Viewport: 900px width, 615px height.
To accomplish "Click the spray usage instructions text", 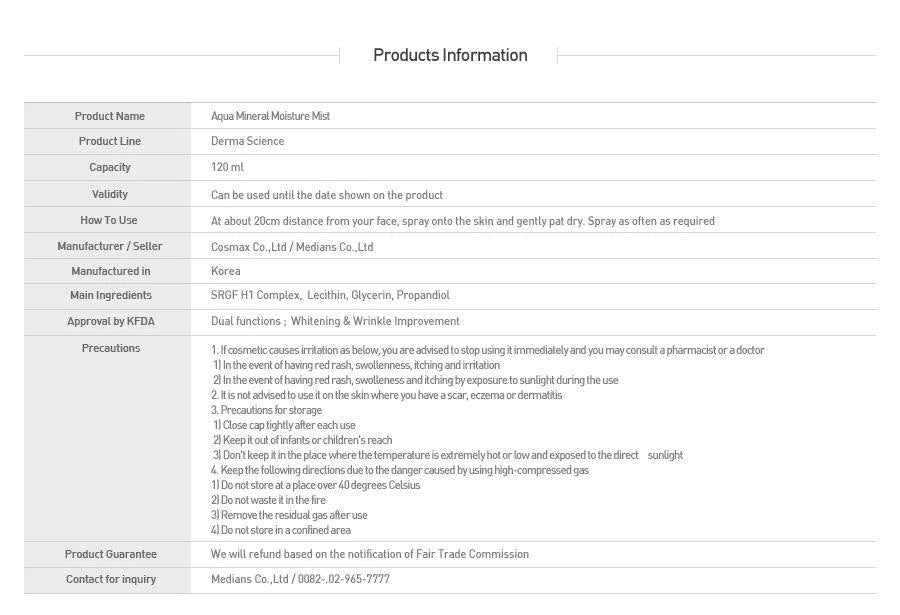I will pos(462,221).
